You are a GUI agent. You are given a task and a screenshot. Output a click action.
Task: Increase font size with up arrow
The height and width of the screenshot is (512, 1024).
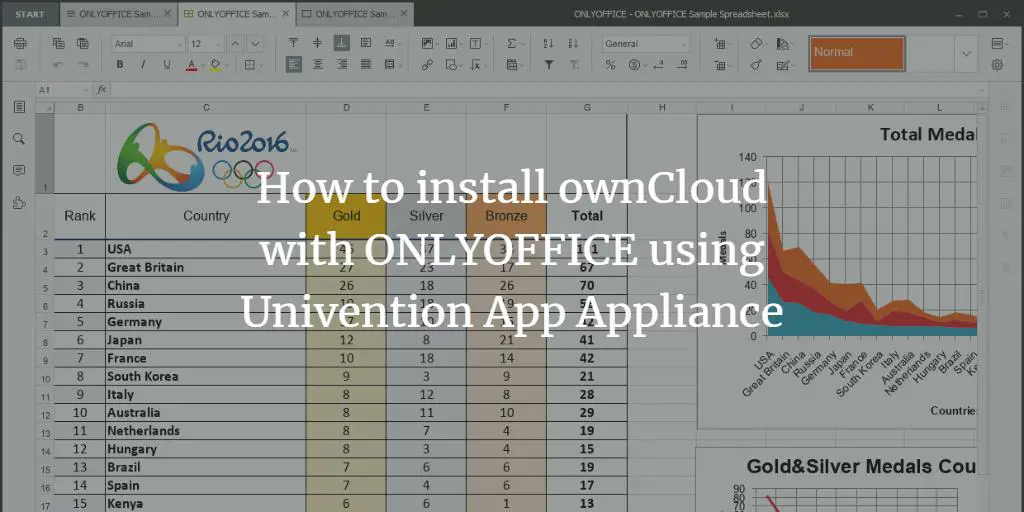coord(236,44)
